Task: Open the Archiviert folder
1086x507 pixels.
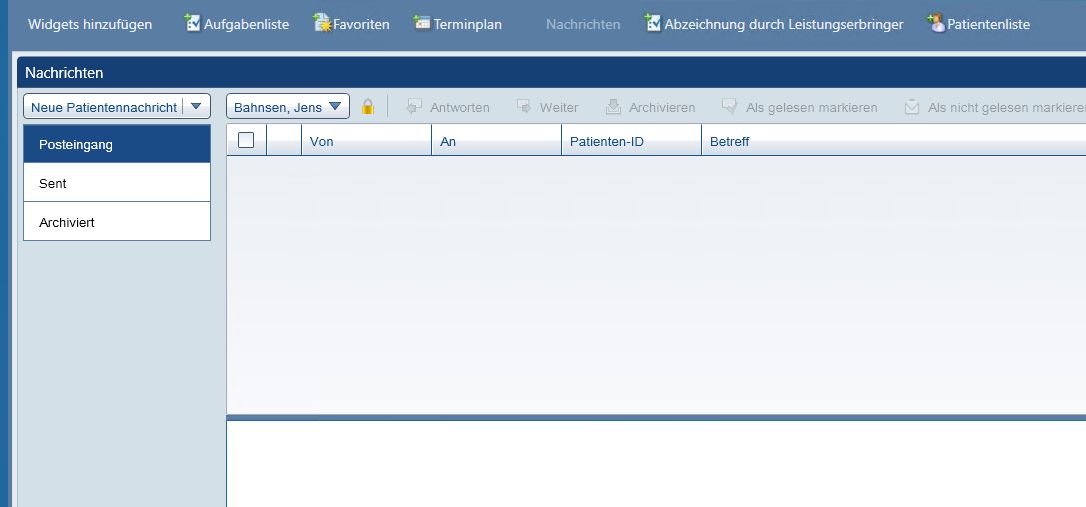Action: point(117,222)
